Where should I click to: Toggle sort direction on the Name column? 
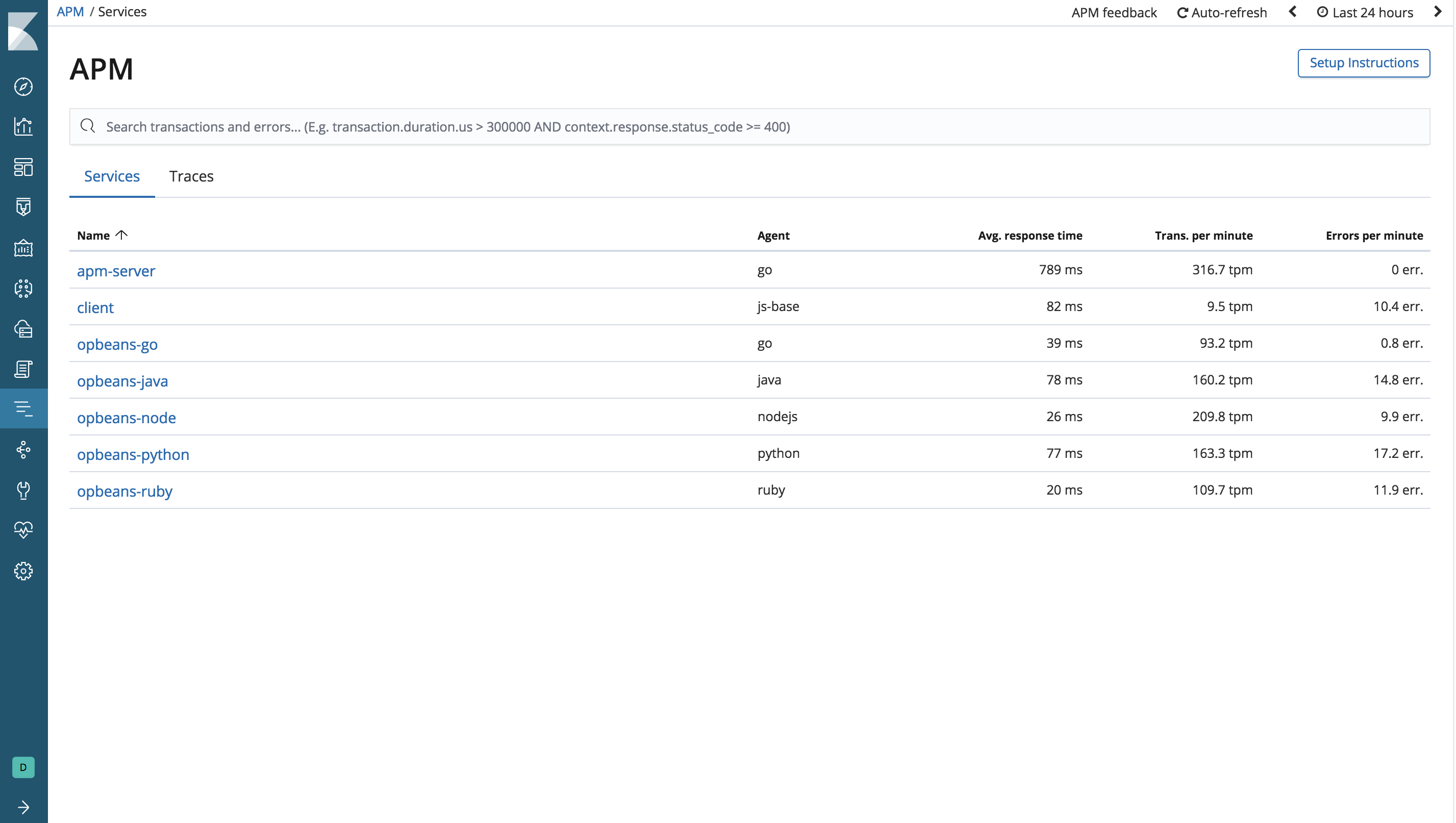[102, 235]
